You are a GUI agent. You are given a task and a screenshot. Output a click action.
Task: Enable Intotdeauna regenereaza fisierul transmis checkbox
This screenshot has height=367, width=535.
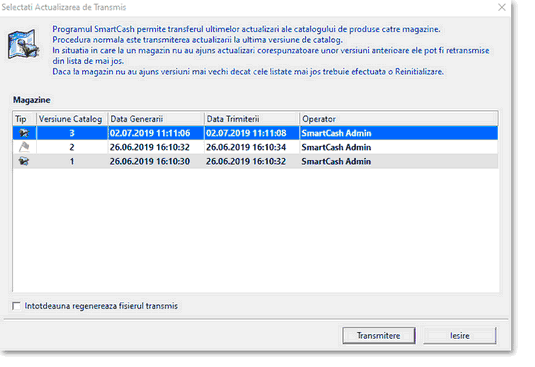(x=16, y=306)
